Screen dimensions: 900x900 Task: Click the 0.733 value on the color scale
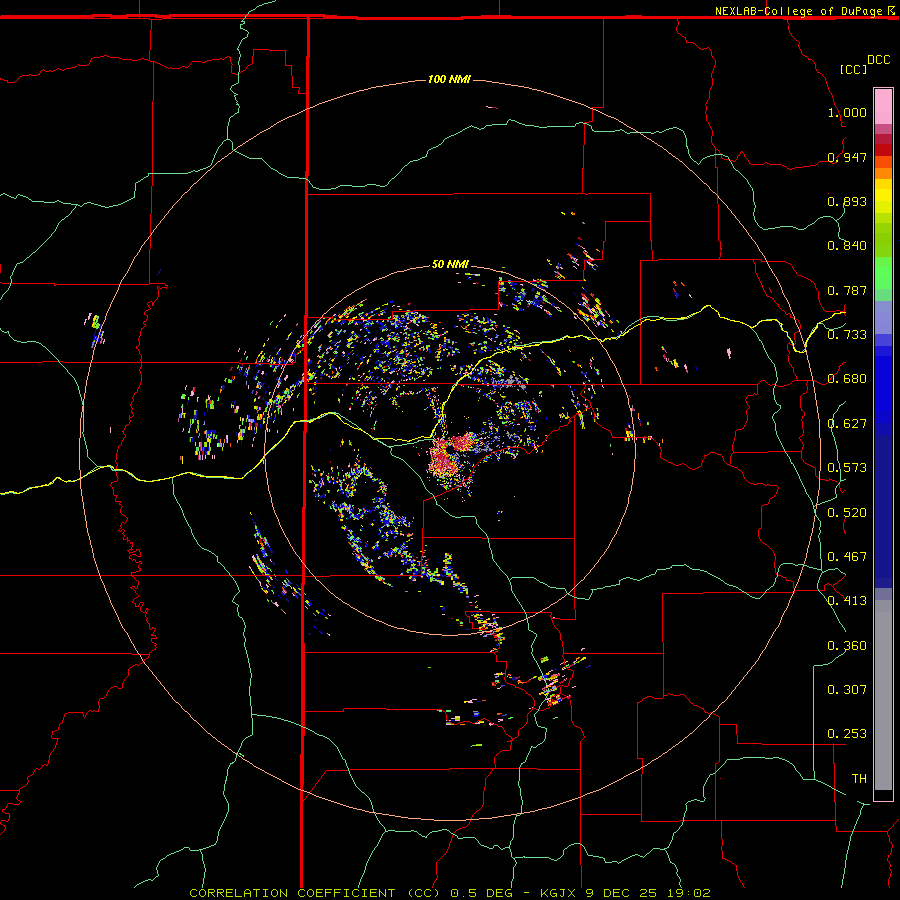pos(847,335)
